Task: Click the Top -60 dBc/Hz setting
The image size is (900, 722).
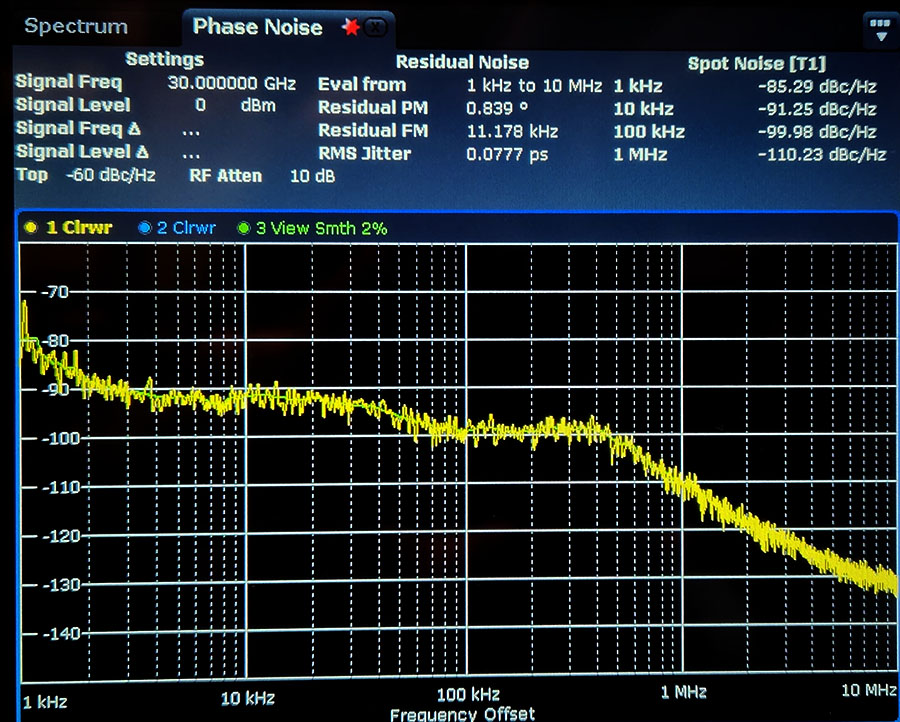Action: pos(86,174)
